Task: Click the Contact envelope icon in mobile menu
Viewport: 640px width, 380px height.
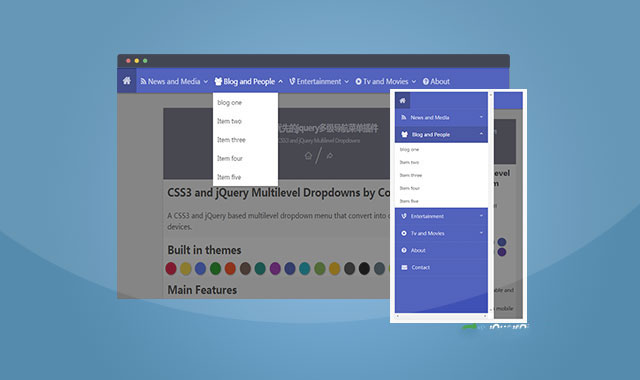Action: point(404,267)
